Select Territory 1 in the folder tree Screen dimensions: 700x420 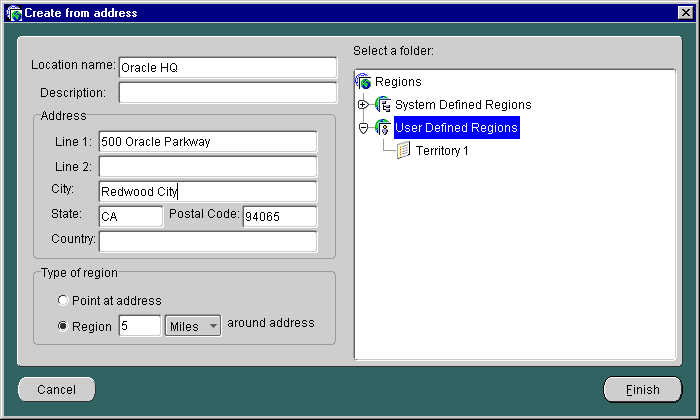pyautogui.click(x=442, y=151)
